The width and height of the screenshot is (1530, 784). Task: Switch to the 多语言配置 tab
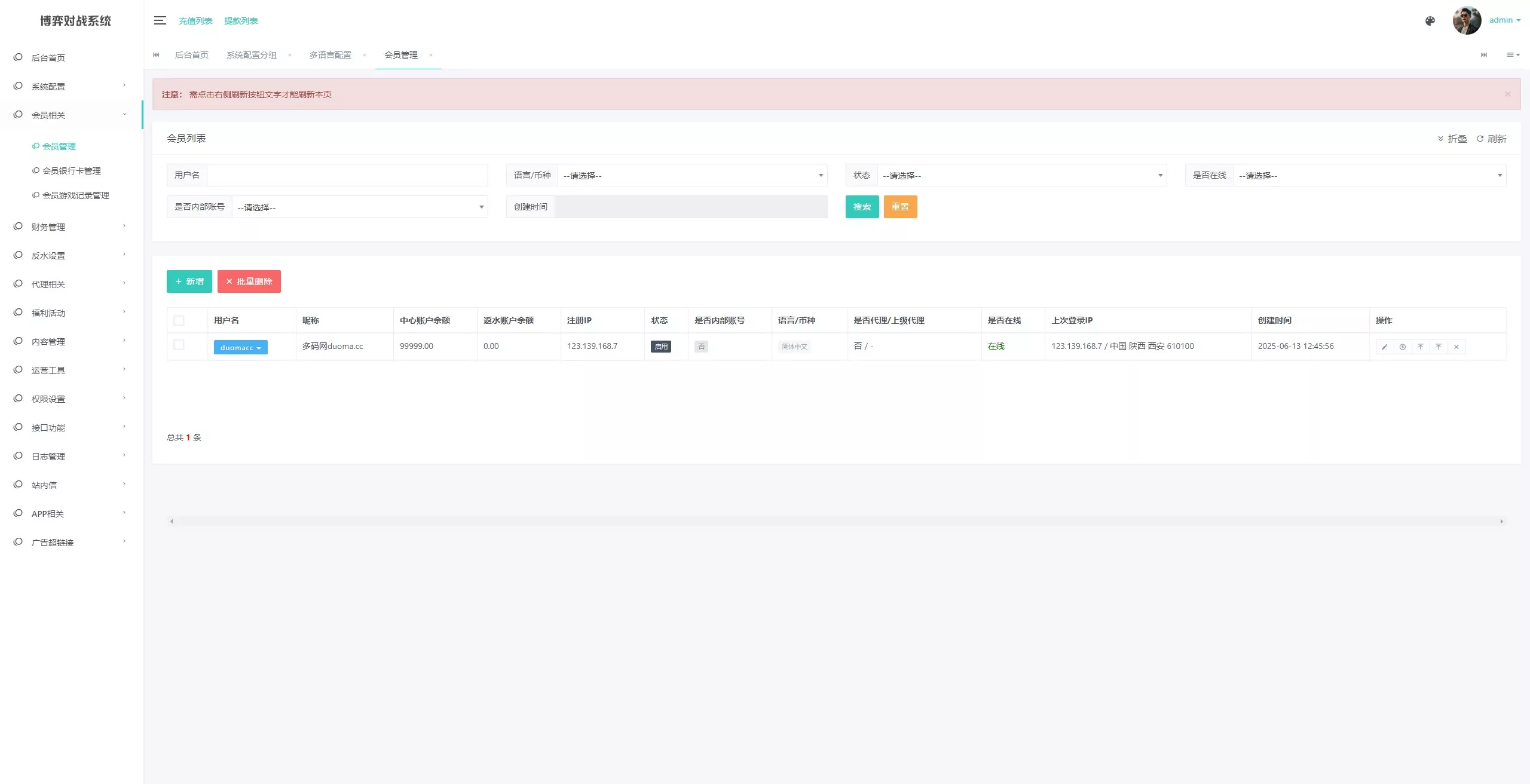tap(330, 55)
